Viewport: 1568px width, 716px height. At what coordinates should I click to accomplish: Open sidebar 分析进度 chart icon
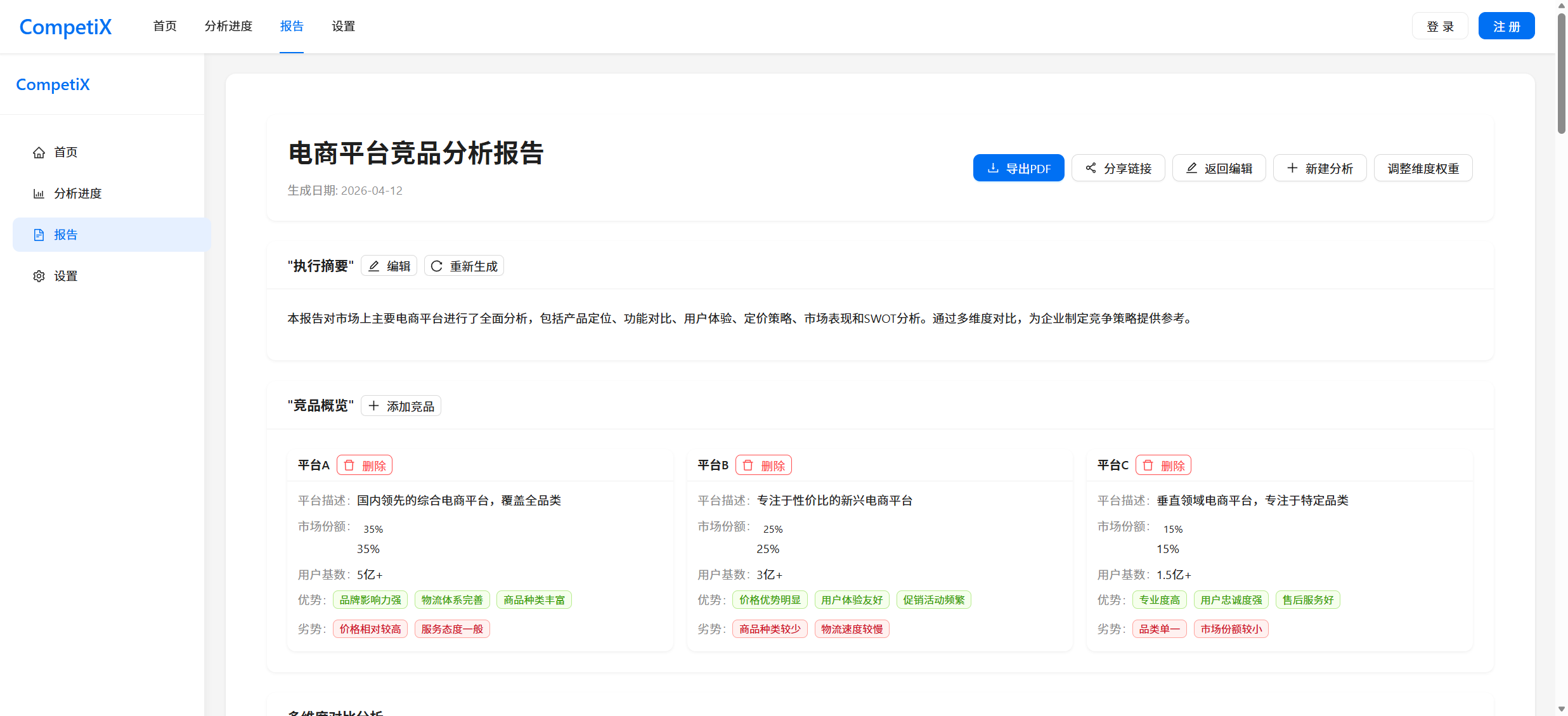(x=39, y=193)
